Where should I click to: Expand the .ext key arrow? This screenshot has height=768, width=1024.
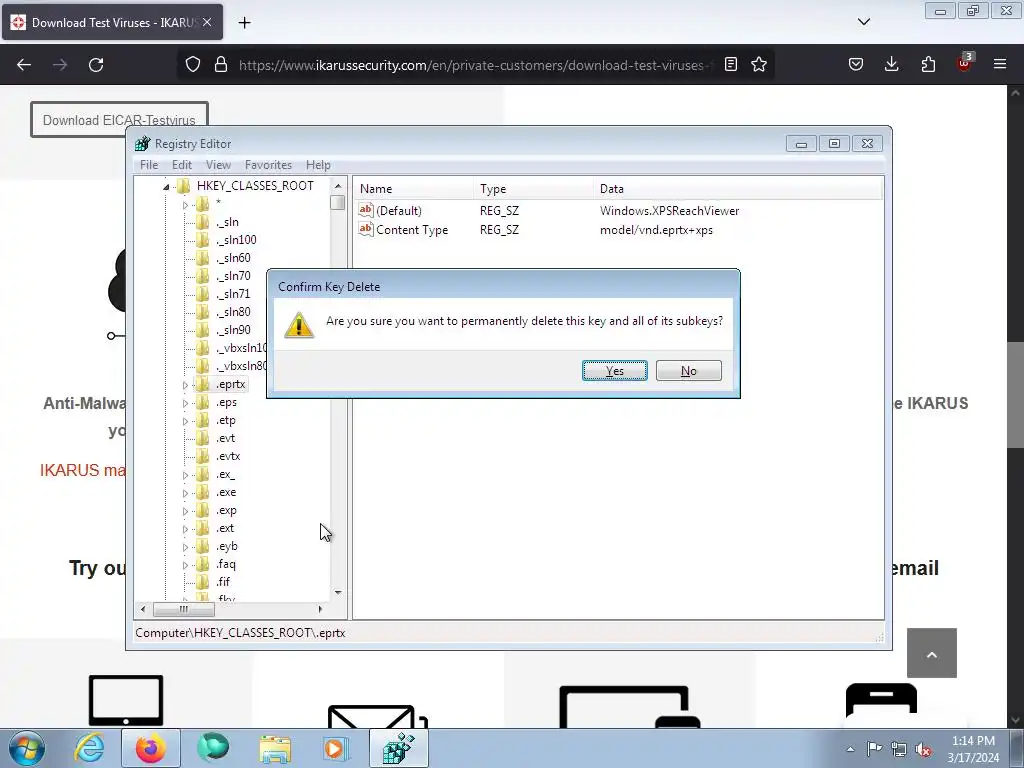(x=185, y=529)
